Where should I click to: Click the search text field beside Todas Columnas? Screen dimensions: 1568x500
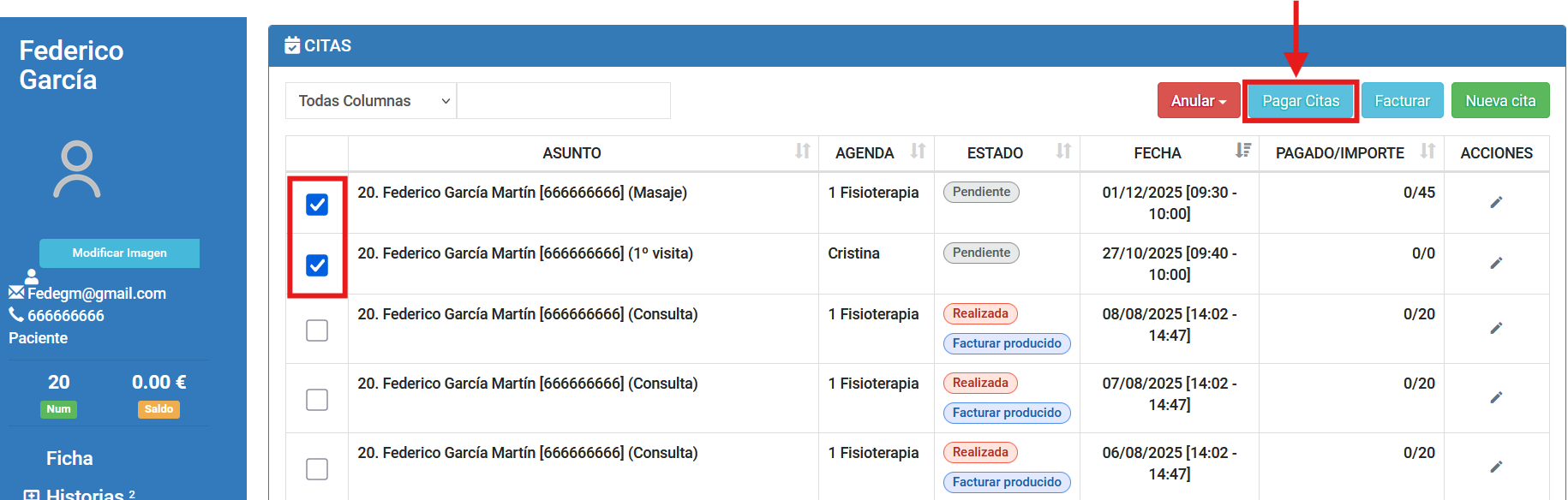(x=564, y=101)
